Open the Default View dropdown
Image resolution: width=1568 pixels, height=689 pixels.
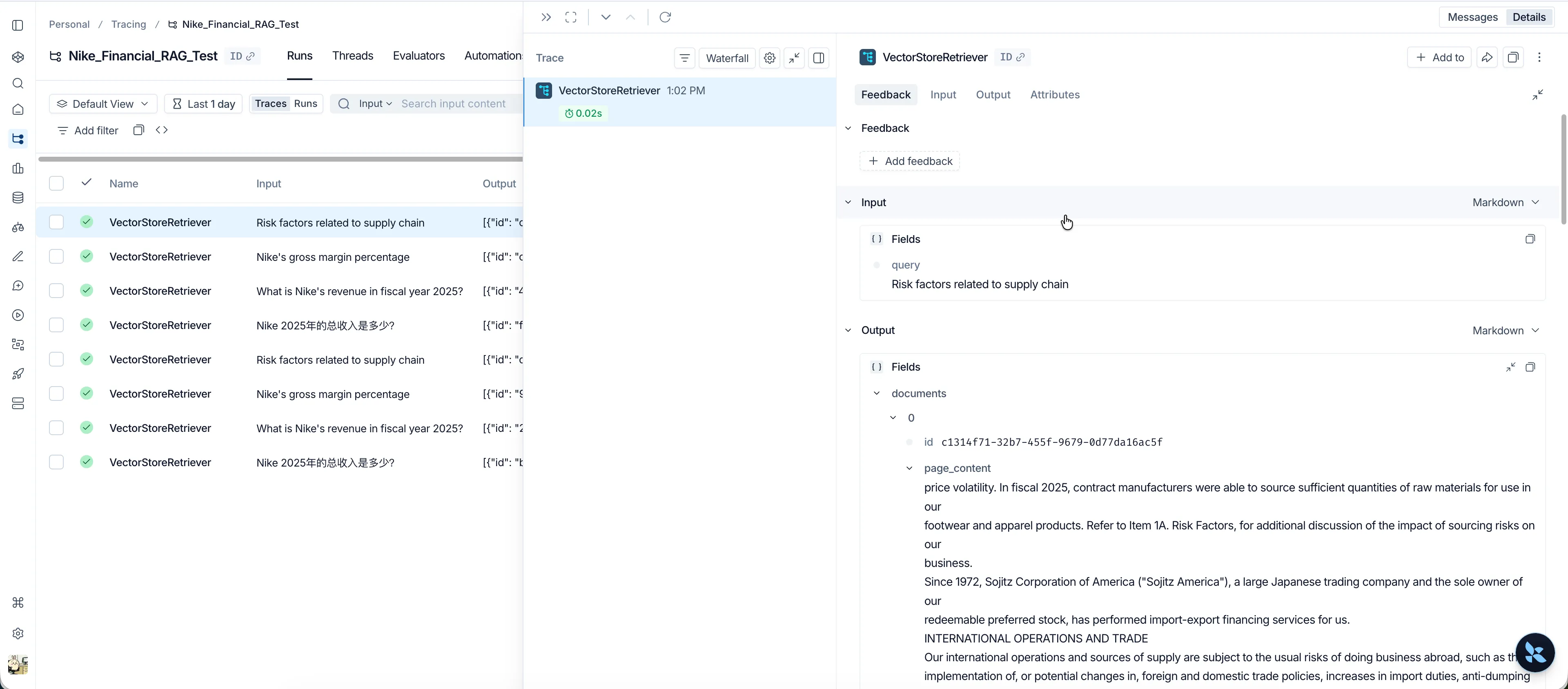pos(103,104)
